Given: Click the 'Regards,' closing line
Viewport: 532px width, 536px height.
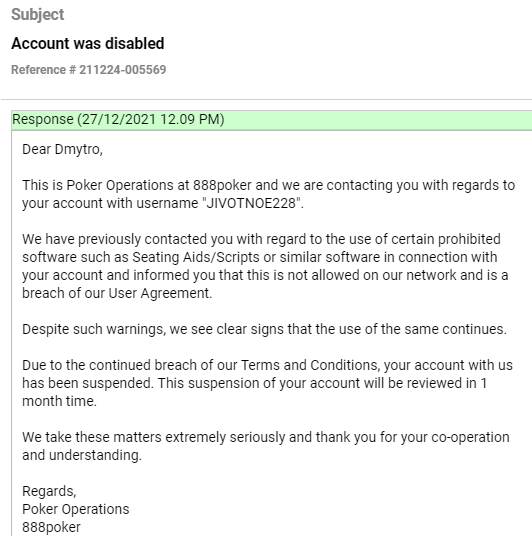Looking at the screenshot, I should pos(49,491).
